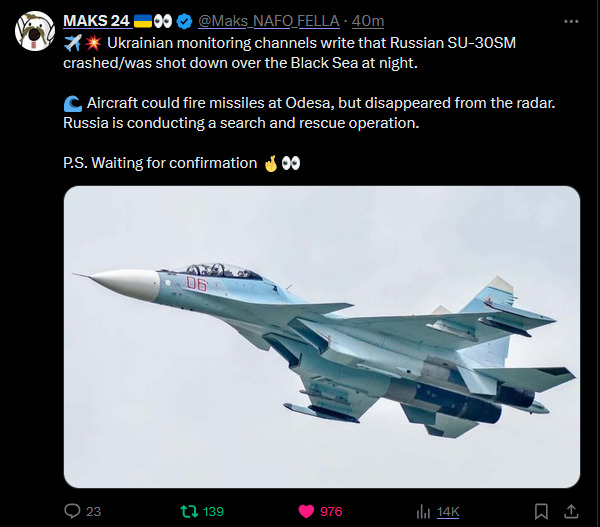
Task: Click the Ukrainian flag emoji beside the name
Action: coord(142,21)
